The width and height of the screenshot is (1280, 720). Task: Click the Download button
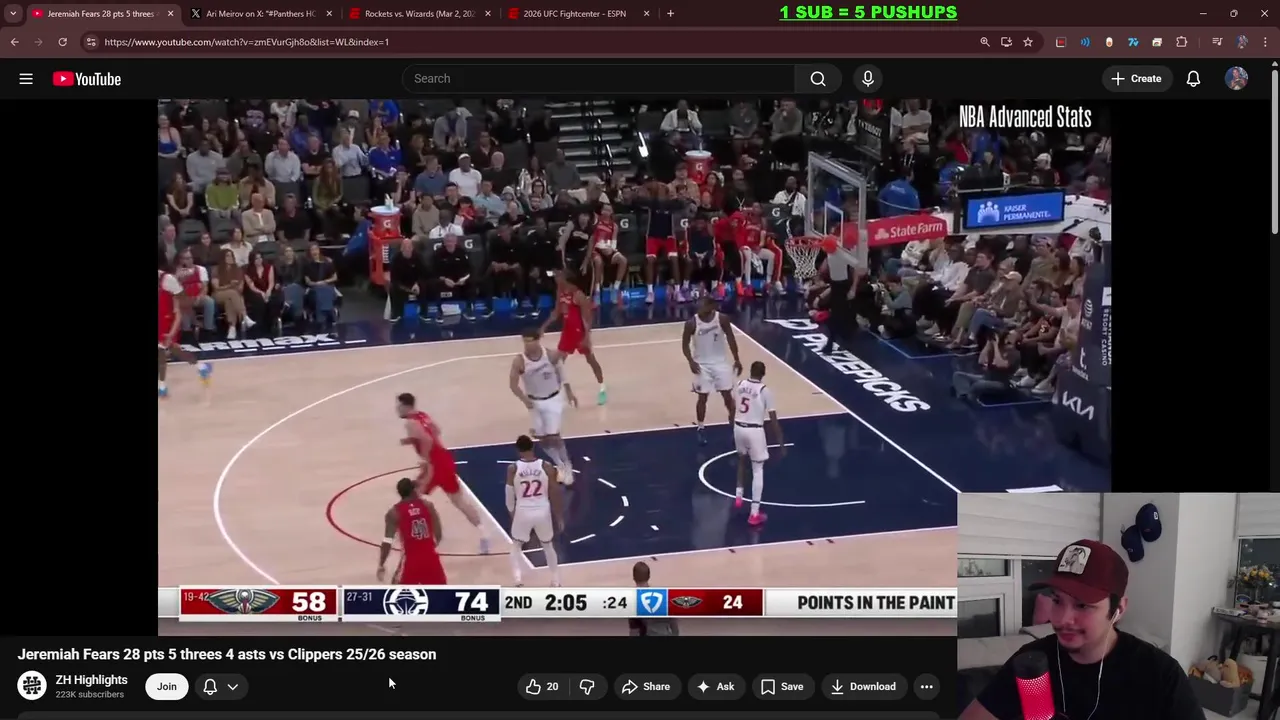tap(863, 687)
